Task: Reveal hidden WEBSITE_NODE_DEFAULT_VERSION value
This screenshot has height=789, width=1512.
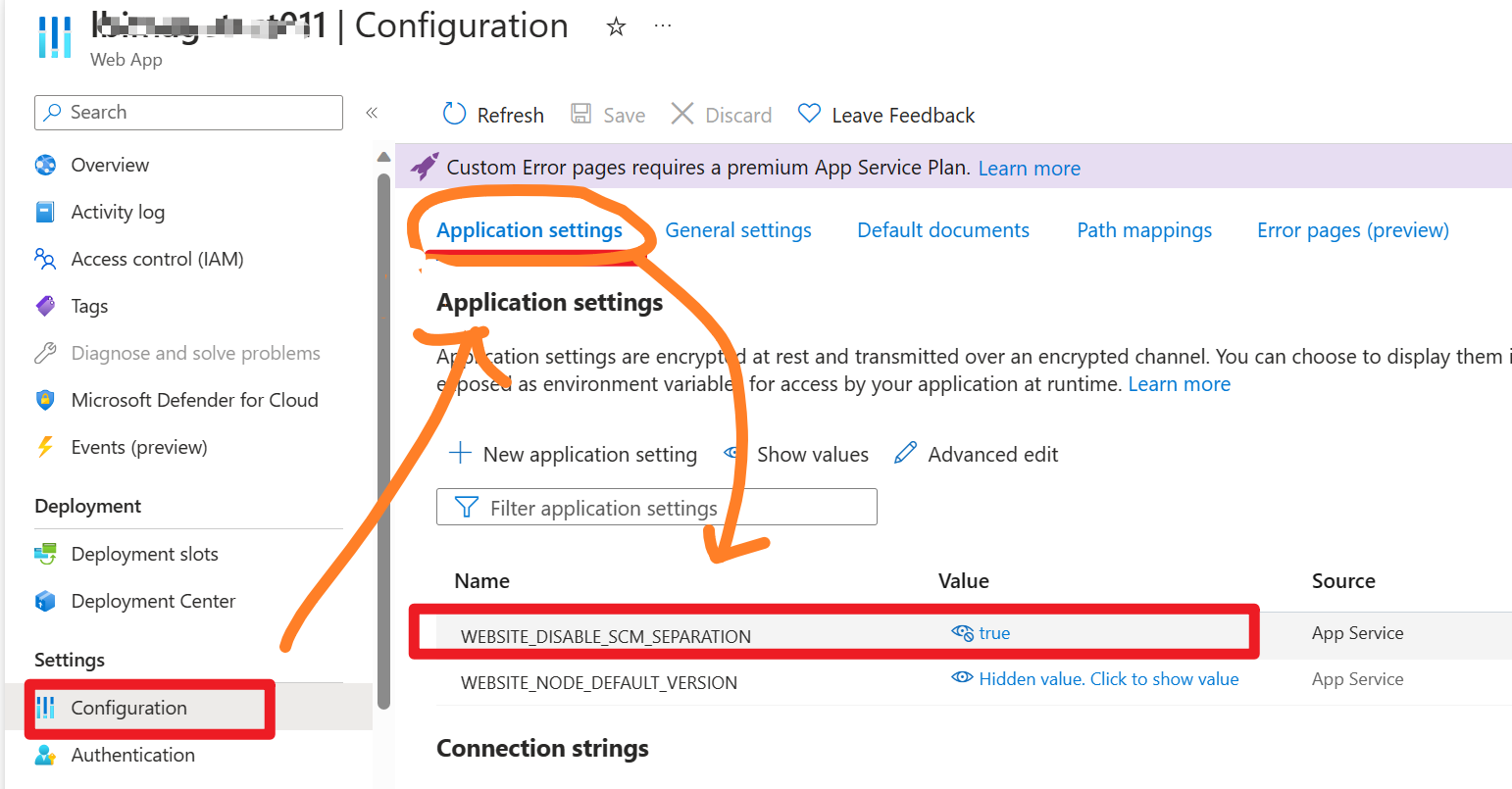Action: pos(1108,679)
